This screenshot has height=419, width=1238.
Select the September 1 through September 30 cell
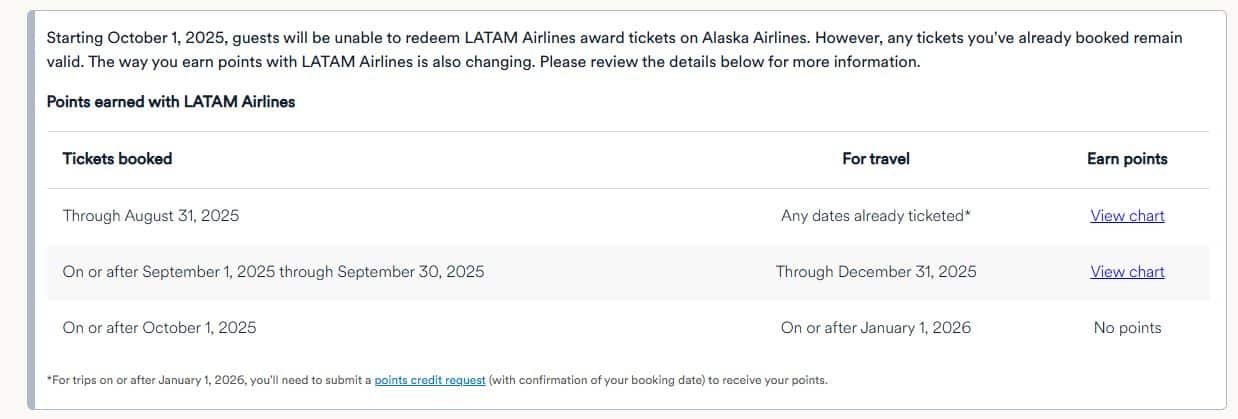click(273, 272)
